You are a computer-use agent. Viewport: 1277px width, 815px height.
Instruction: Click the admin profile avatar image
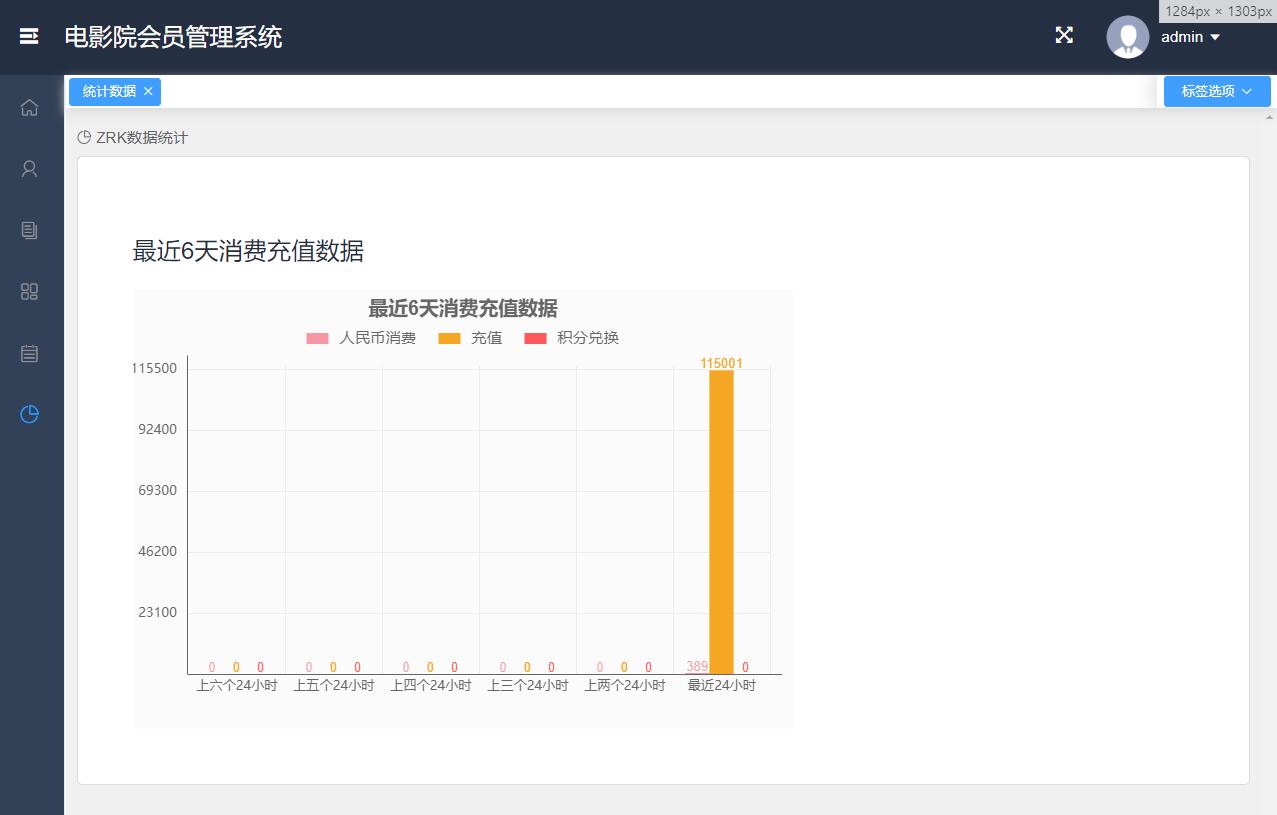click(1127, 37)
